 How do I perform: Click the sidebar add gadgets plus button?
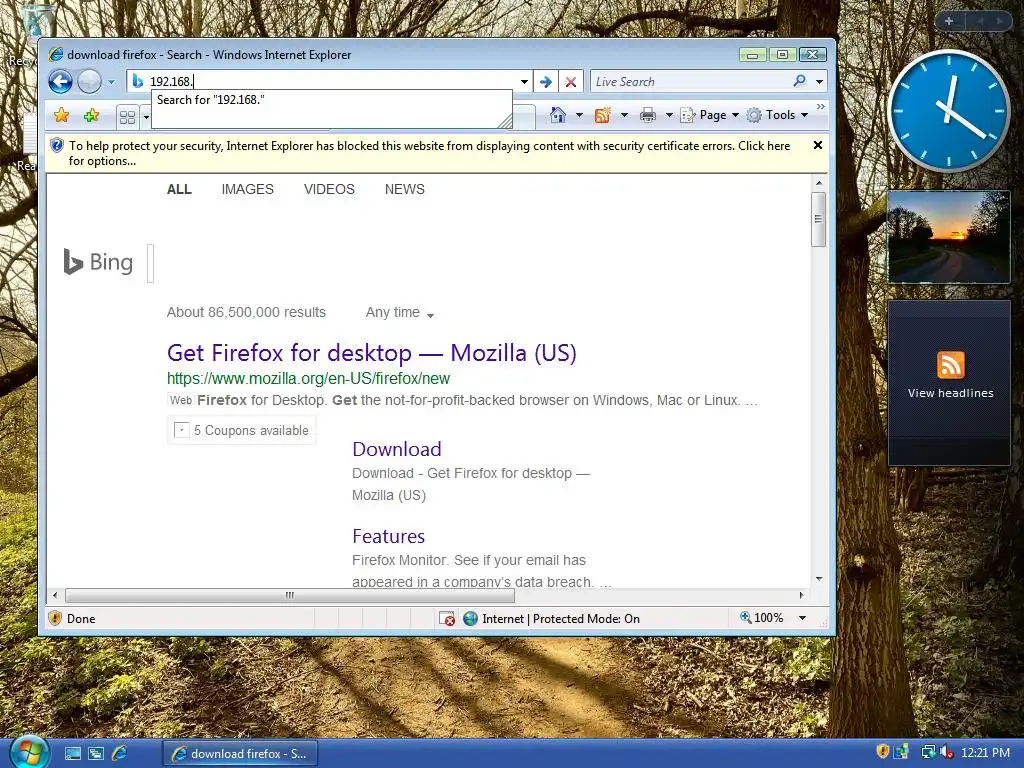(x=949, y=21)
